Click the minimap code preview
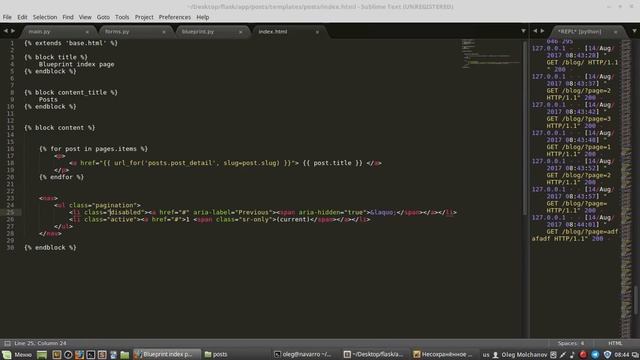The height and width of the screenshot is (360, 640). (491, 53)
